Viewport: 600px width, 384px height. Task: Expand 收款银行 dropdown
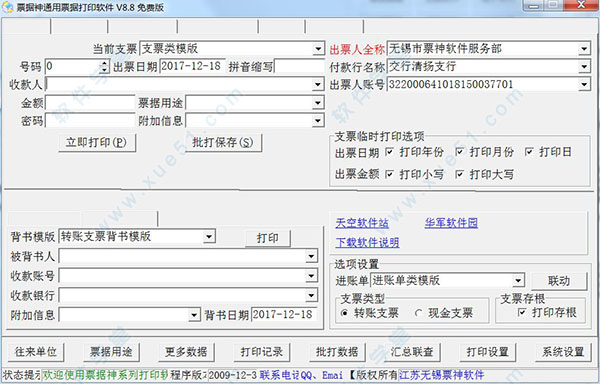pyautogui.click(x=311, y=295)
